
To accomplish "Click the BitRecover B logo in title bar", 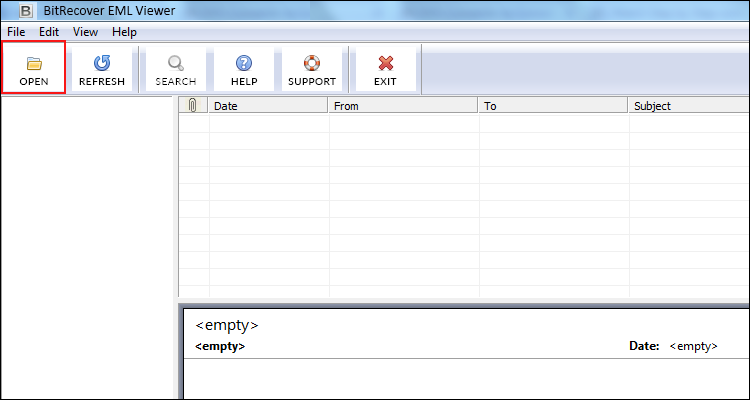I will (x=27, y=10).
